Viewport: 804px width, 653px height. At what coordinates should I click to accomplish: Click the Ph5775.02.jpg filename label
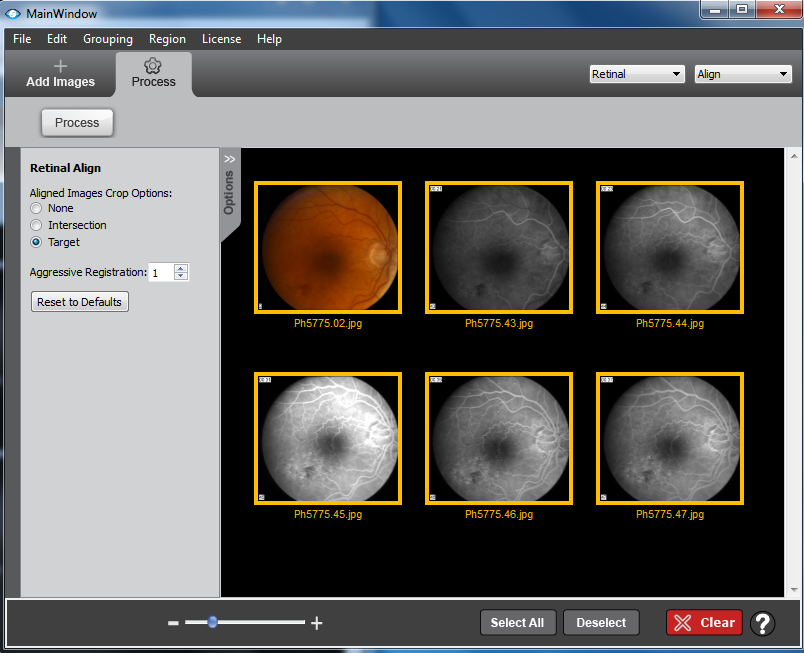(x=328, y=323)
